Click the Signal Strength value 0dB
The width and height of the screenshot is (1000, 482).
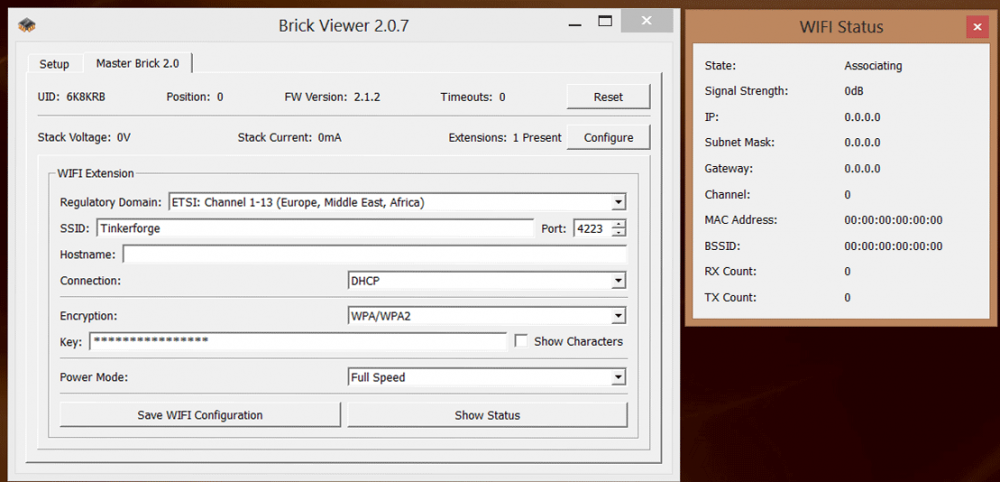[x=854, y=91]
